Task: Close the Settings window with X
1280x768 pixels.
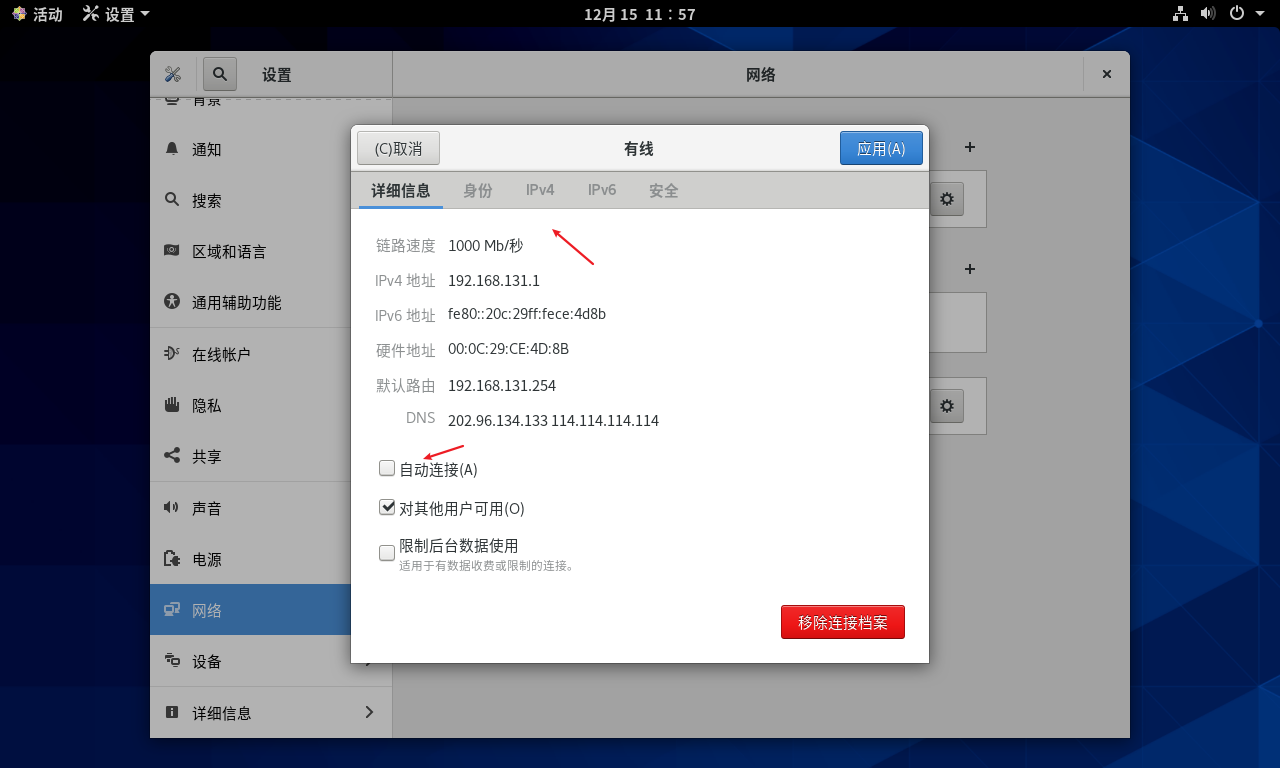Action: pyautogui.click(x=1107, y=74)
